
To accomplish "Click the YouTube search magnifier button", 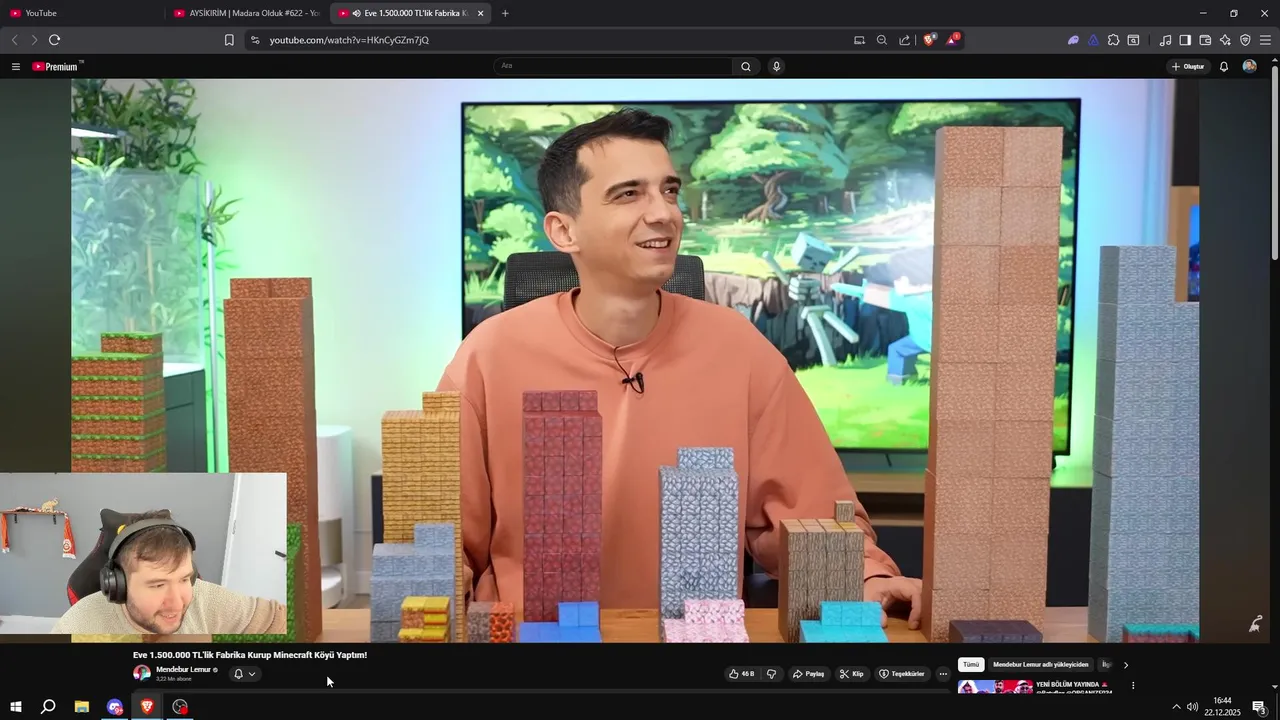I will (x=746, y=67).
